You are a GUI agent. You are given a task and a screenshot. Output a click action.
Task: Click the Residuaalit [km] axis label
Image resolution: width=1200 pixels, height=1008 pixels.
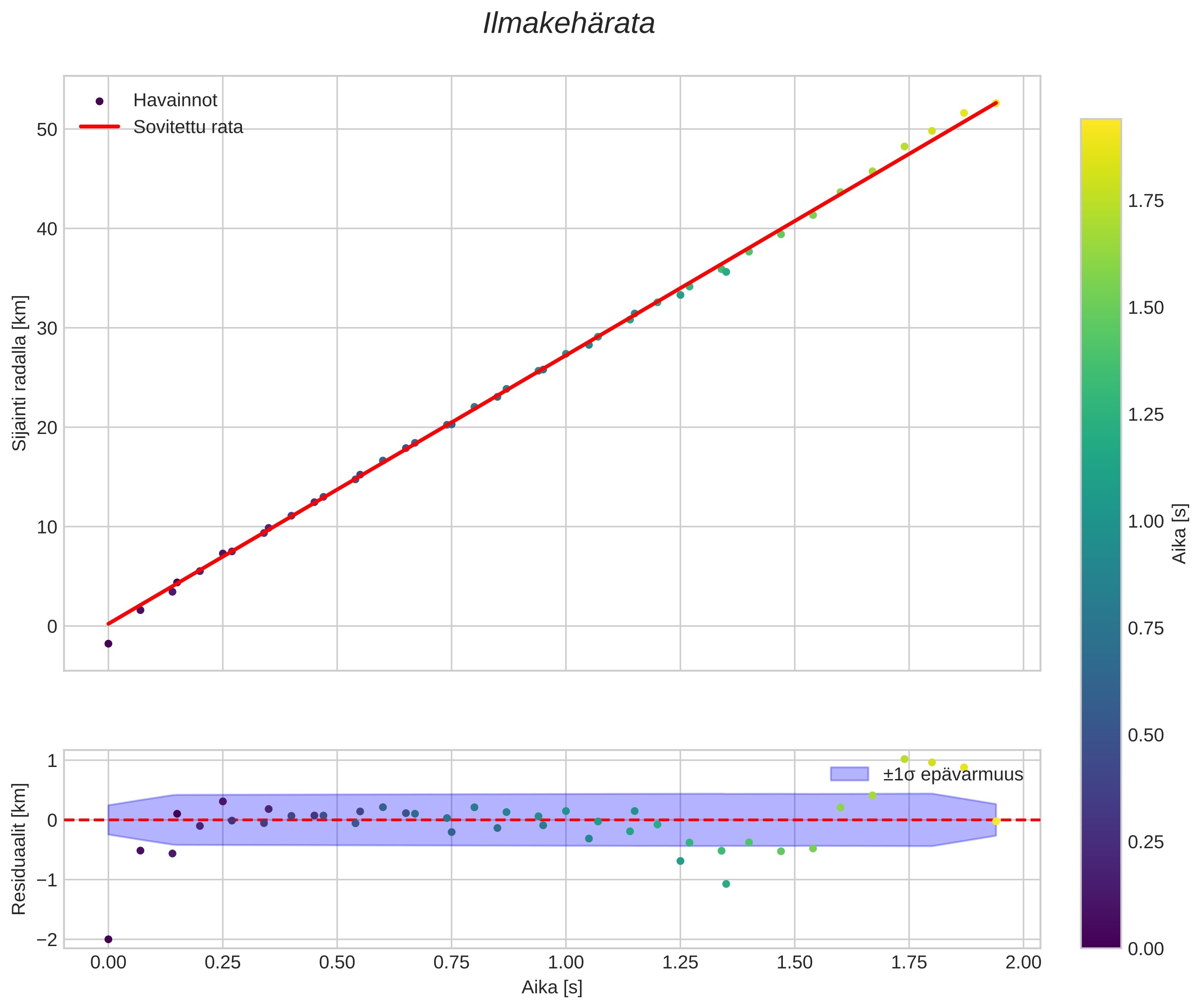coord(20,849)
